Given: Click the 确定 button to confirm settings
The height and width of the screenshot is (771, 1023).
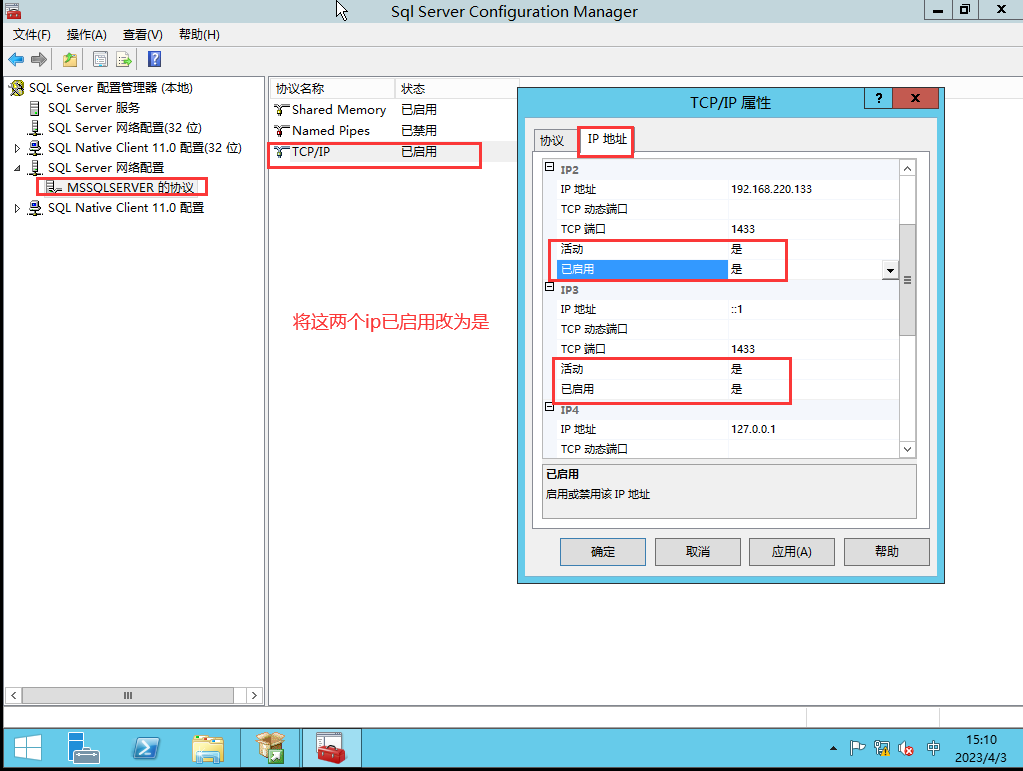Looking at the screenshot, I should point(602,551).
